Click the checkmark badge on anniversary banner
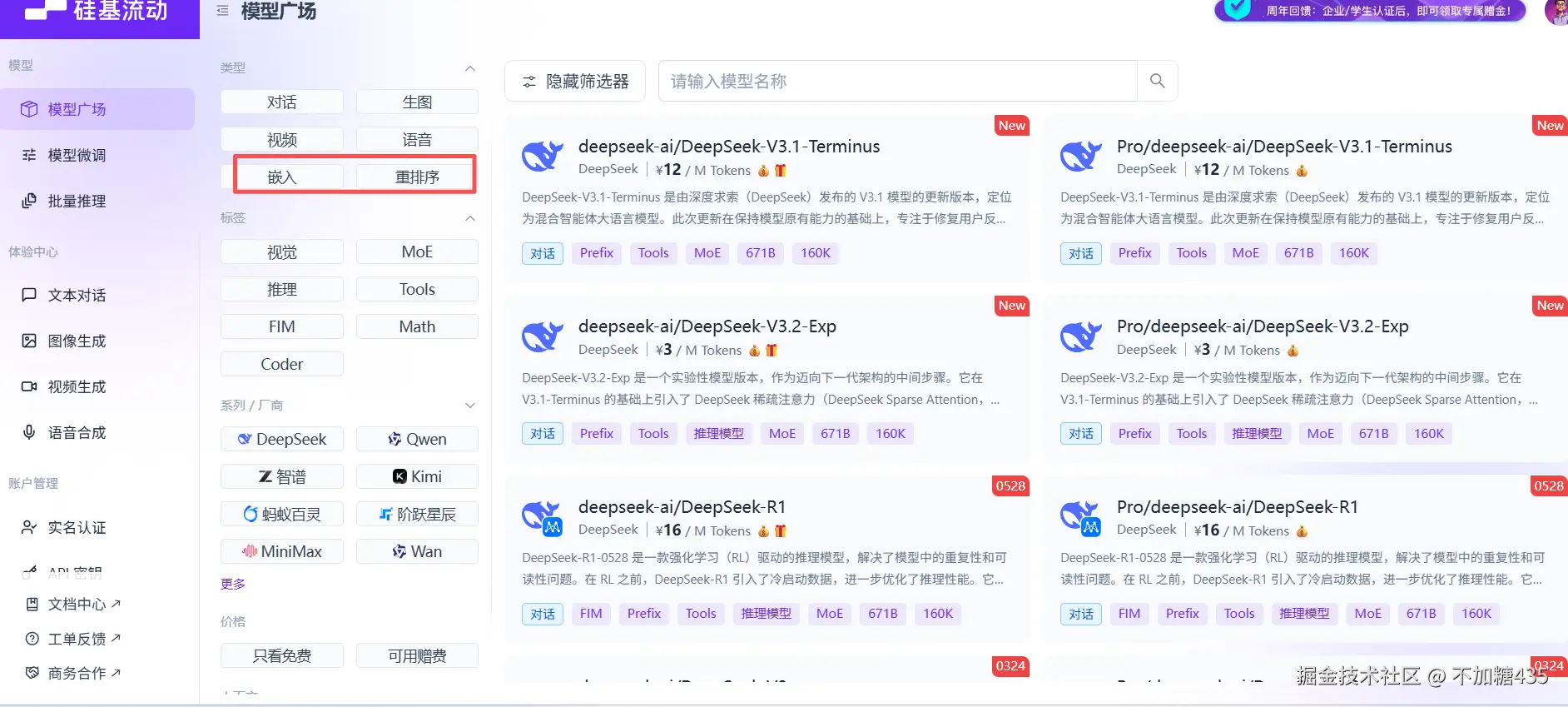Screen dimensions: 1568x707 click(x=1237, y=8)
